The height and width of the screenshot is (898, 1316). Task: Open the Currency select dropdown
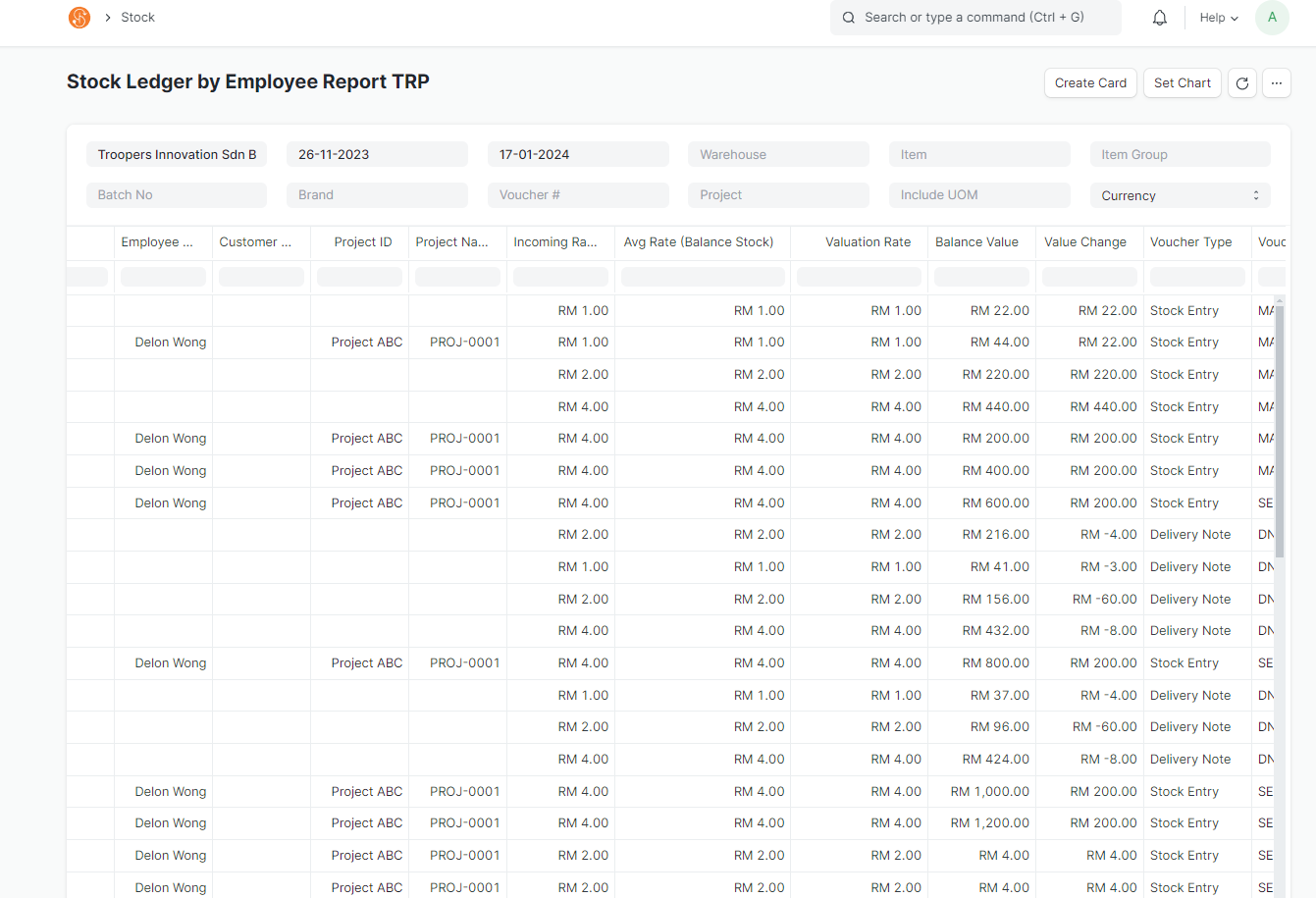click(x=1180, y=195)
